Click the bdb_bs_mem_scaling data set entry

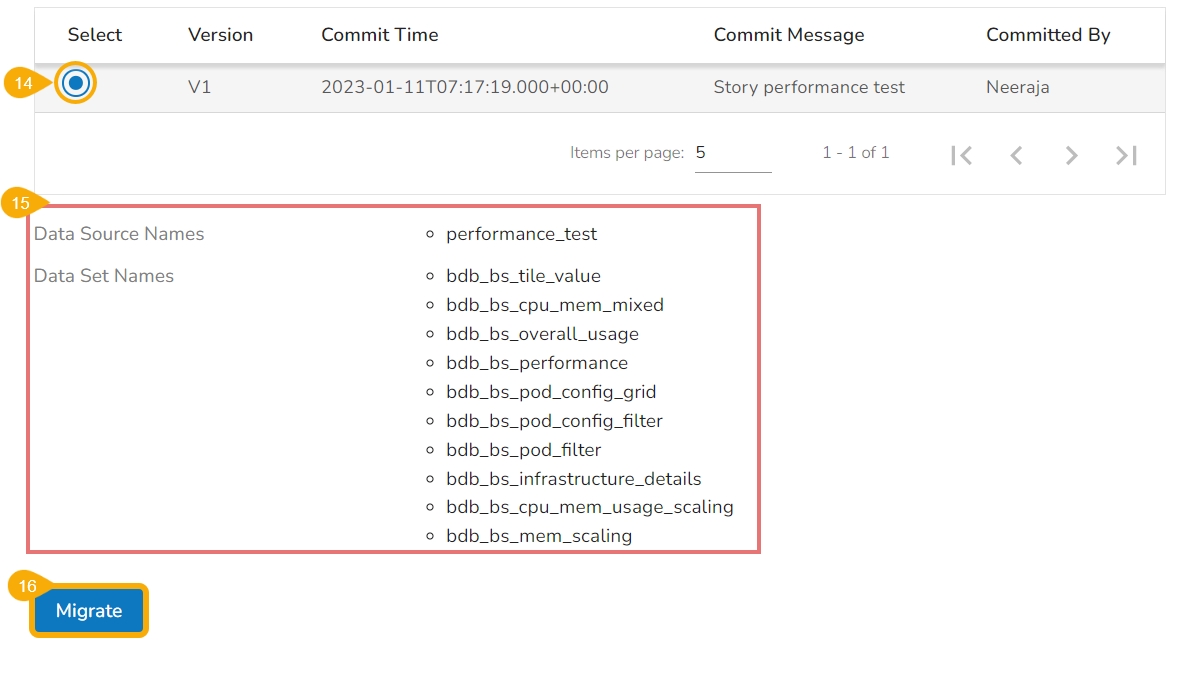point(539,536)
